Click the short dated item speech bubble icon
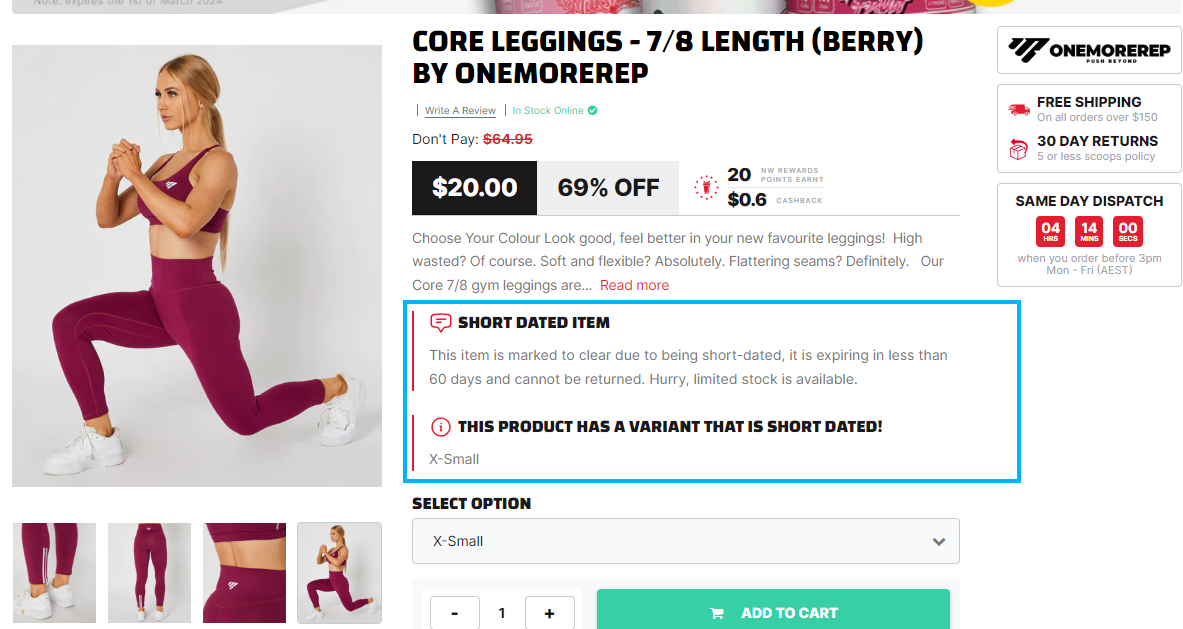 click(x=440, y=323)
